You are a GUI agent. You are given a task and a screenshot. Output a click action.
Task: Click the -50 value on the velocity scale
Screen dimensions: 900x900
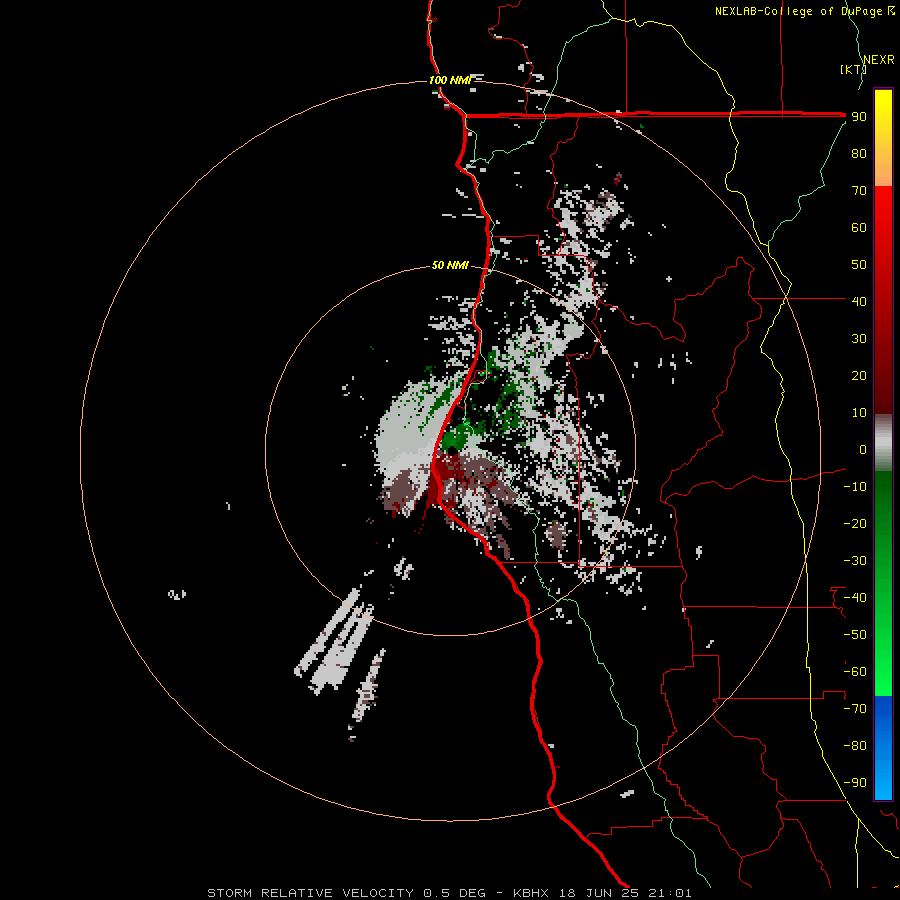[855, 635]
